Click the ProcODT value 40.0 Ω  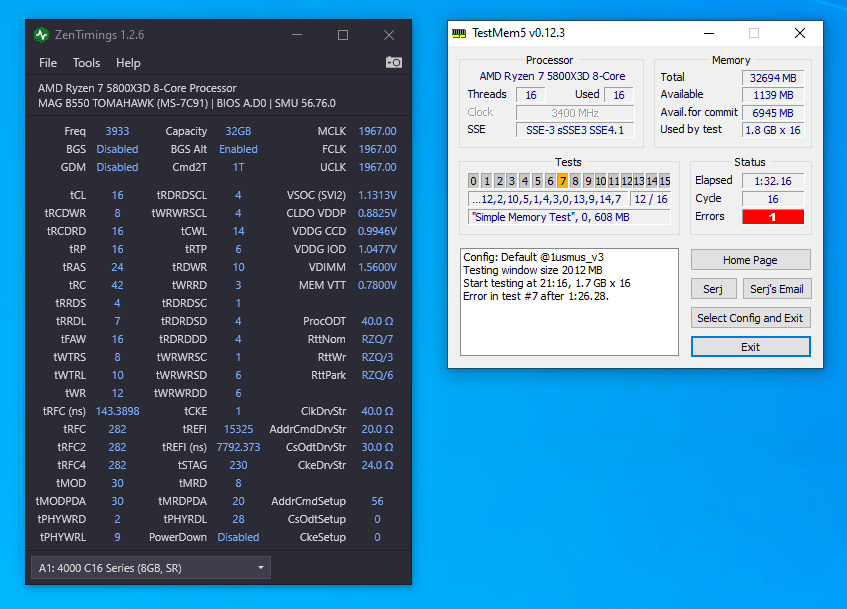[x=377, y=321]
